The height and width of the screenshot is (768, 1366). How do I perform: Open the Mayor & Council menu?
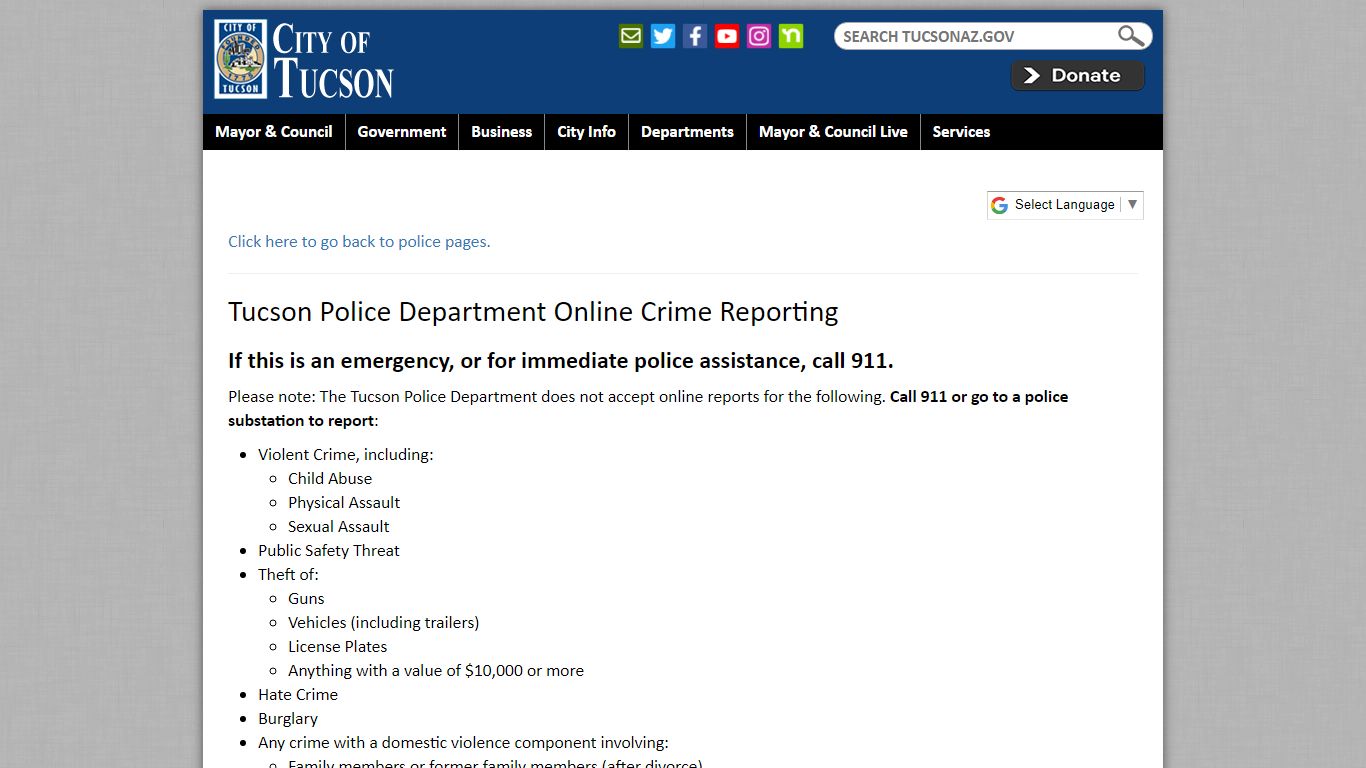coord(274,132)
